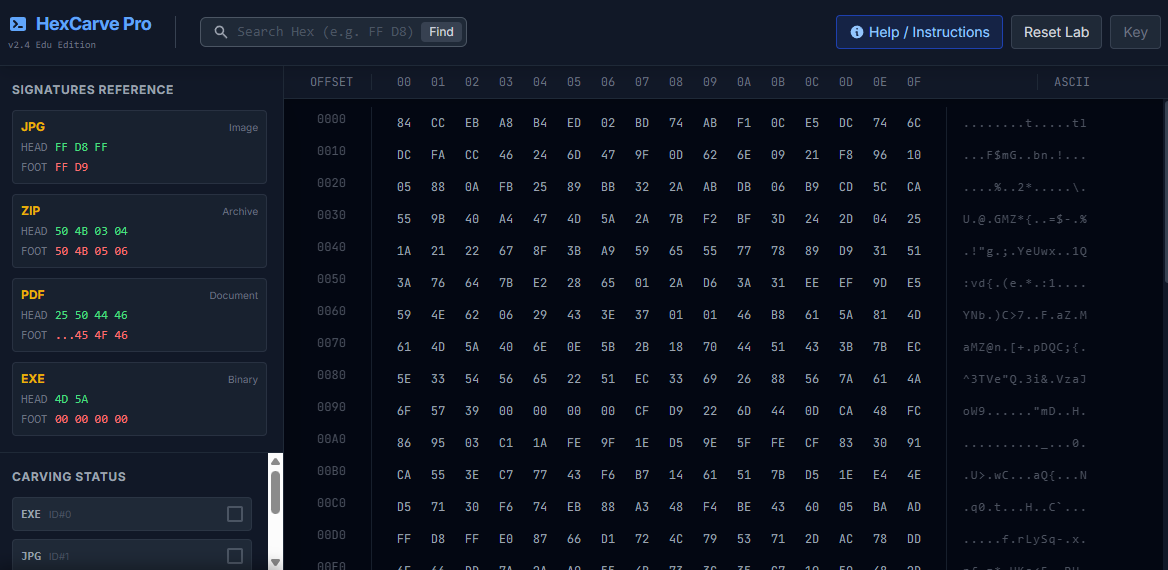Click the Reset Lab button

click(1056, 32)
